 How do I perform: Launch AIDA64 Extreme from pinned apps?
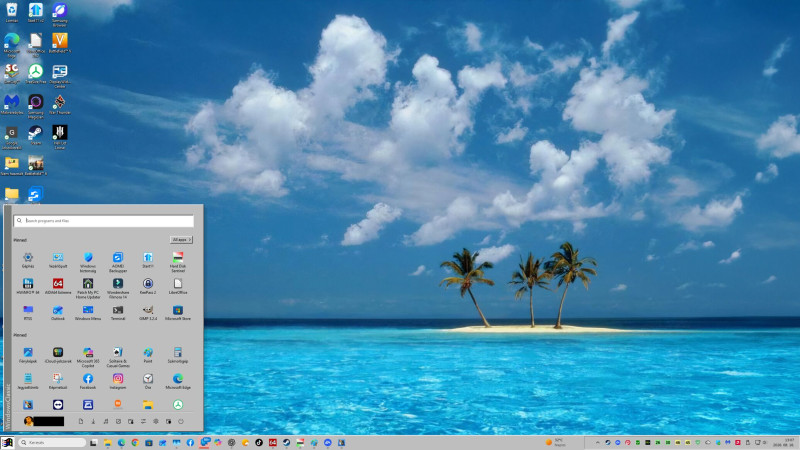pos(58,287)
